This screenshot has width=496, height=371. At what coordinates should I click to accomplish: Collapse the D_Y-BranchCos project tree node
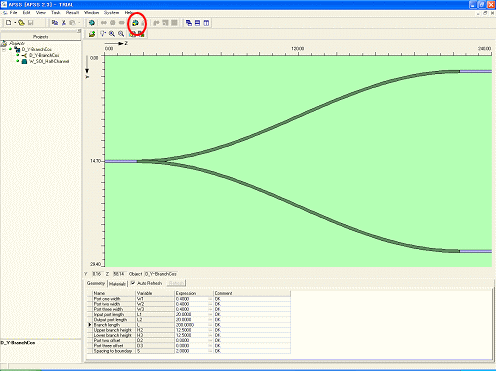pyautogui.click(x=4, y=49)
